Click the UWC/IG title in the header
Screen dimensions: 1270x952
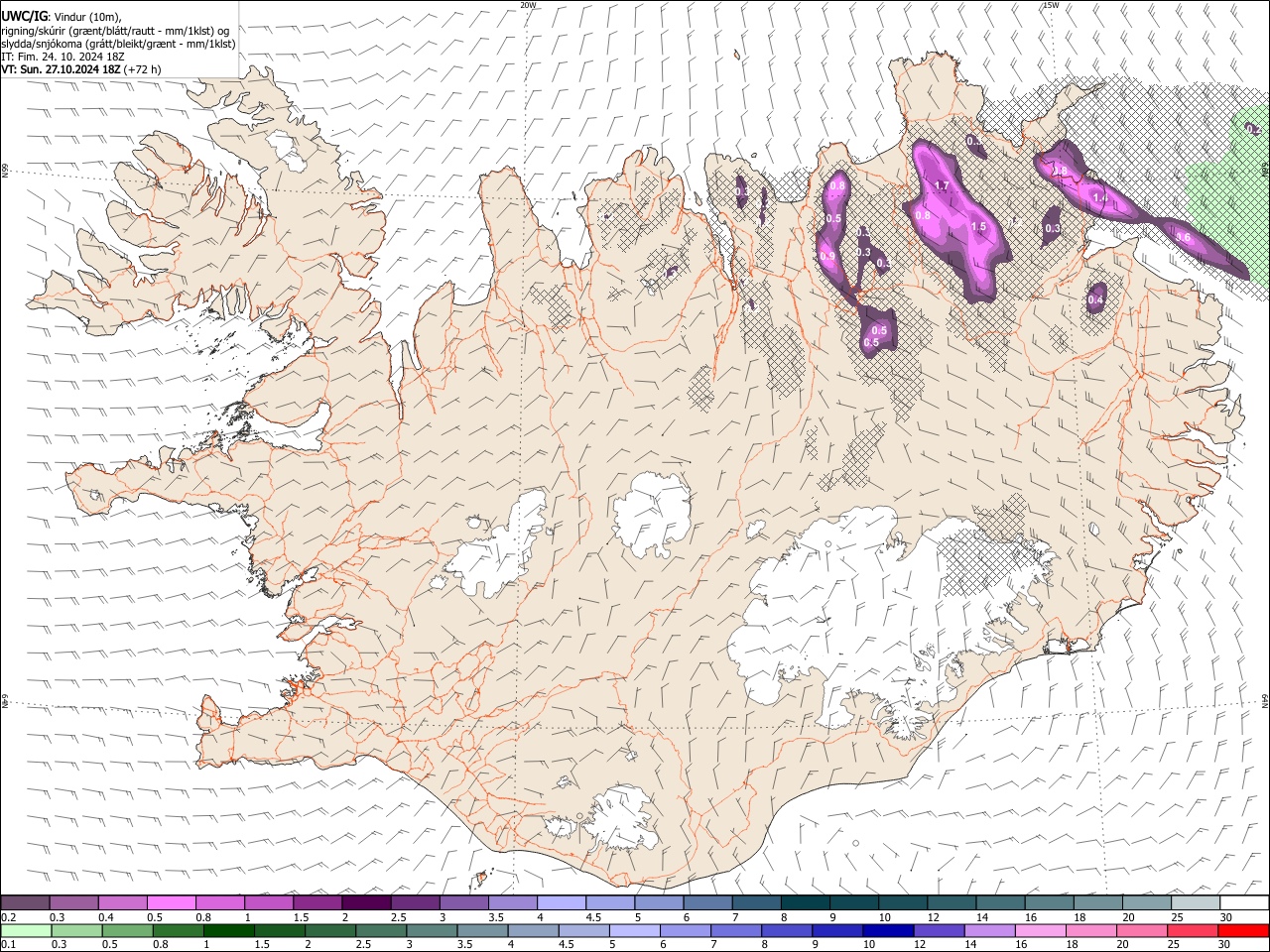pyautogui.click(x=23, y=17)
